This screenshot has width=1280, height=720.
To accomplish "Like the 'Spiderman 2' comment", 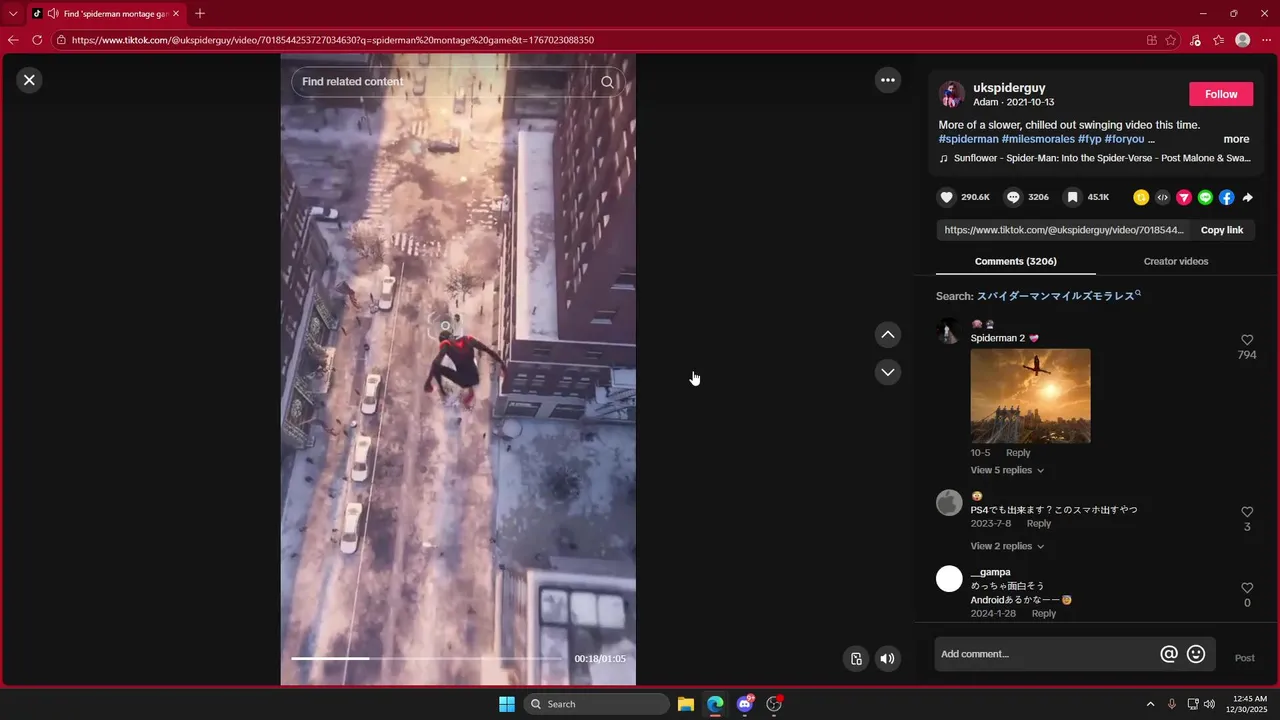I will pyautogui.click(x=1247, y=340).
